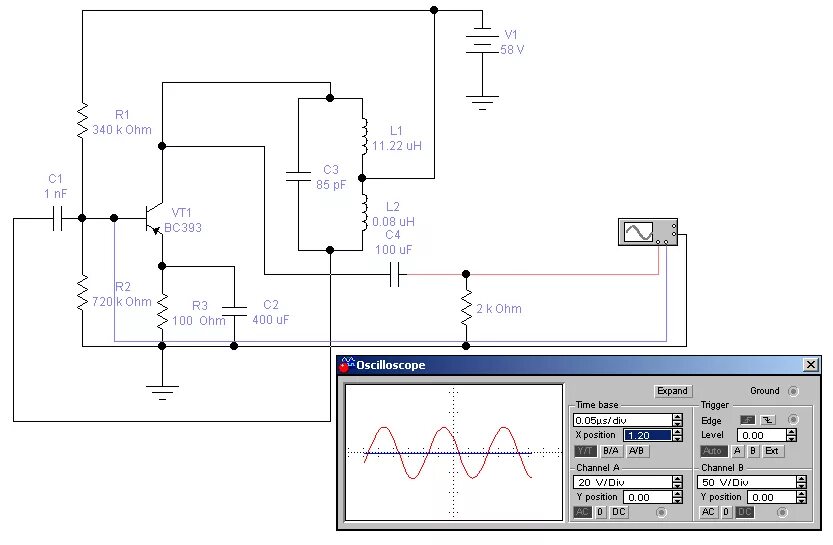The image size is (833, 545).
Task: Select the falling edge trigger icon
Action: 768,420
